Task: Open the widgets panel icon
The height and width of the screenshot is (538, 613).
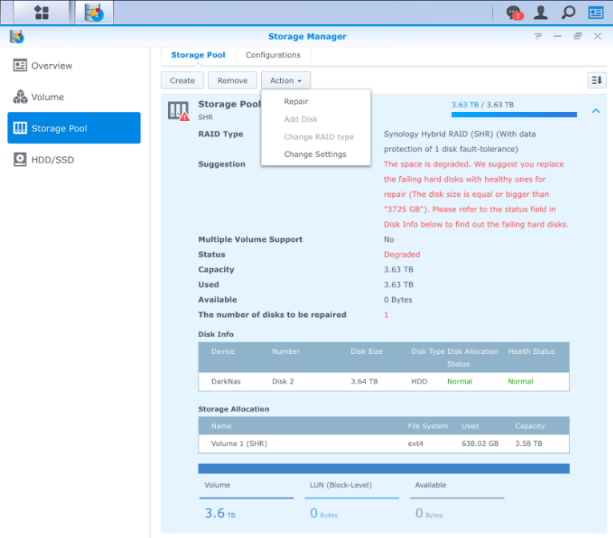Action: coord(595,13)
